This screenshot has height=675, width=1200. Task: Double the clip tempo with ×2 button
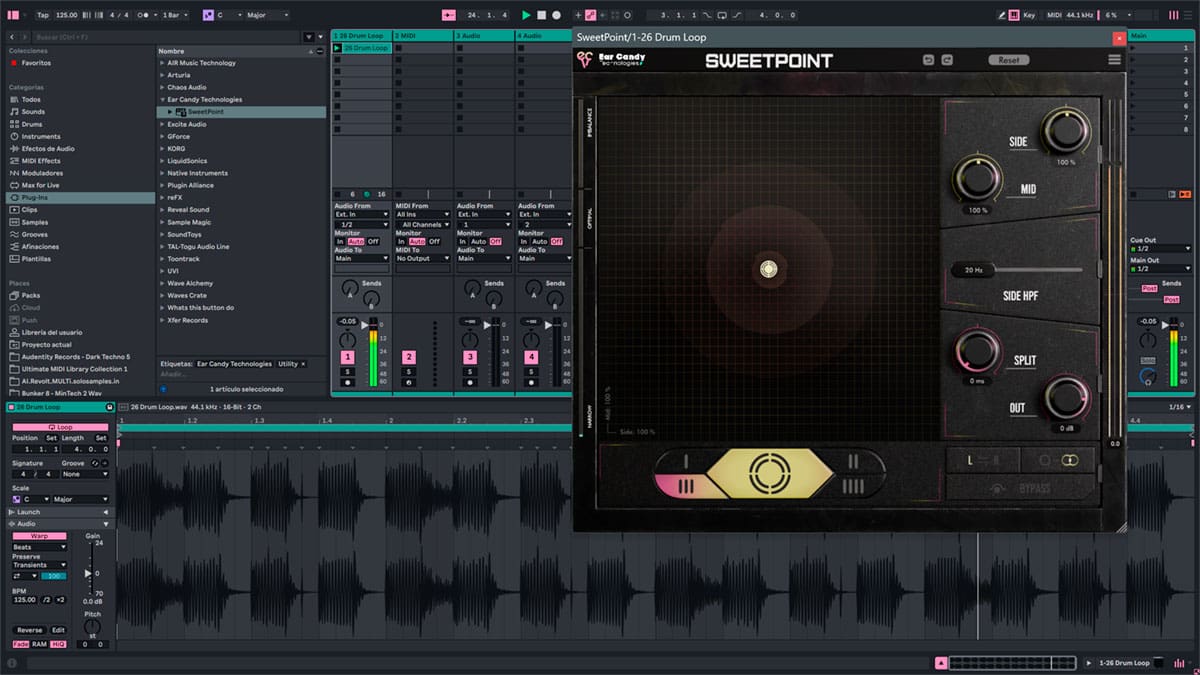coord(60,599)
